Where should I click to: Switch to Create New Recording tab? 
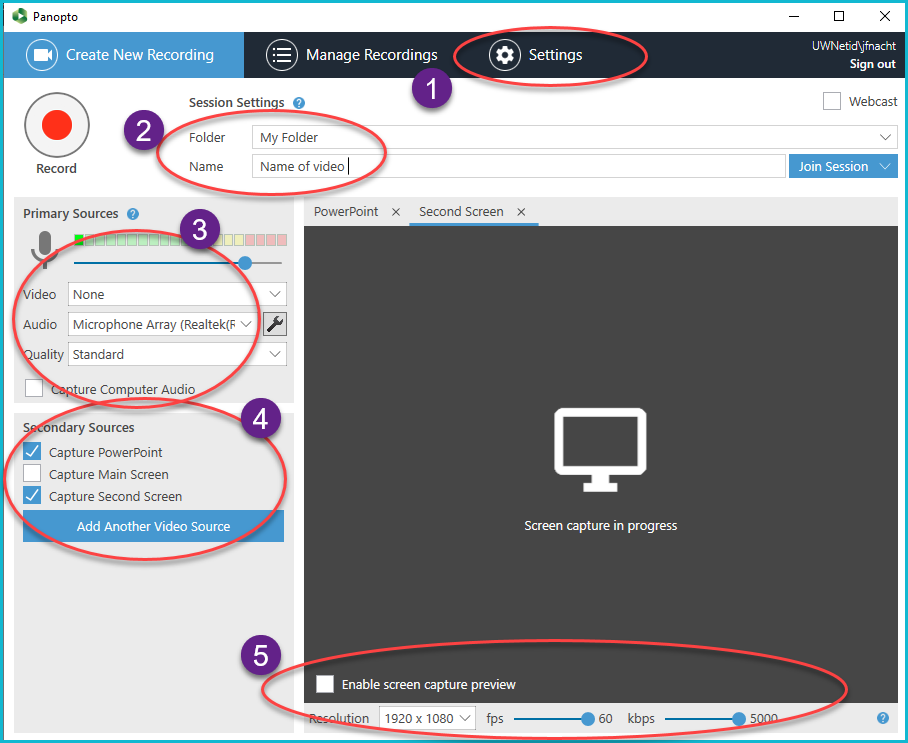[x=123, y=55]
